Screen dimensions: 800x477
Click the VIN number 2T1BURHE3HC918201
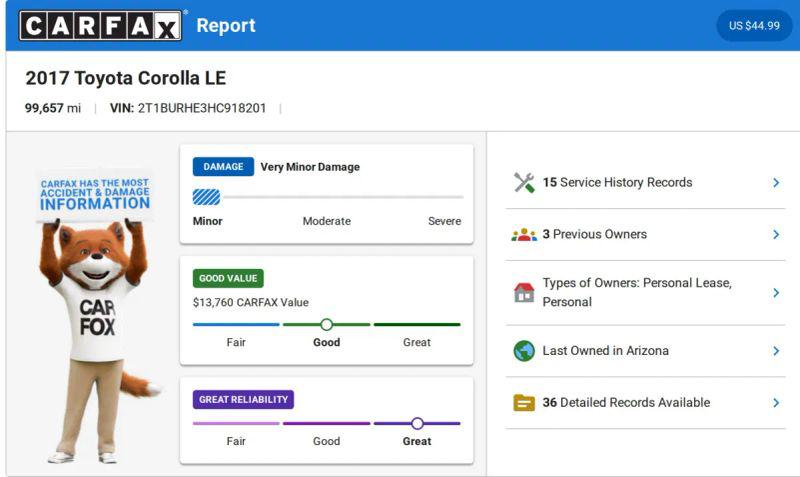[202, 108]
